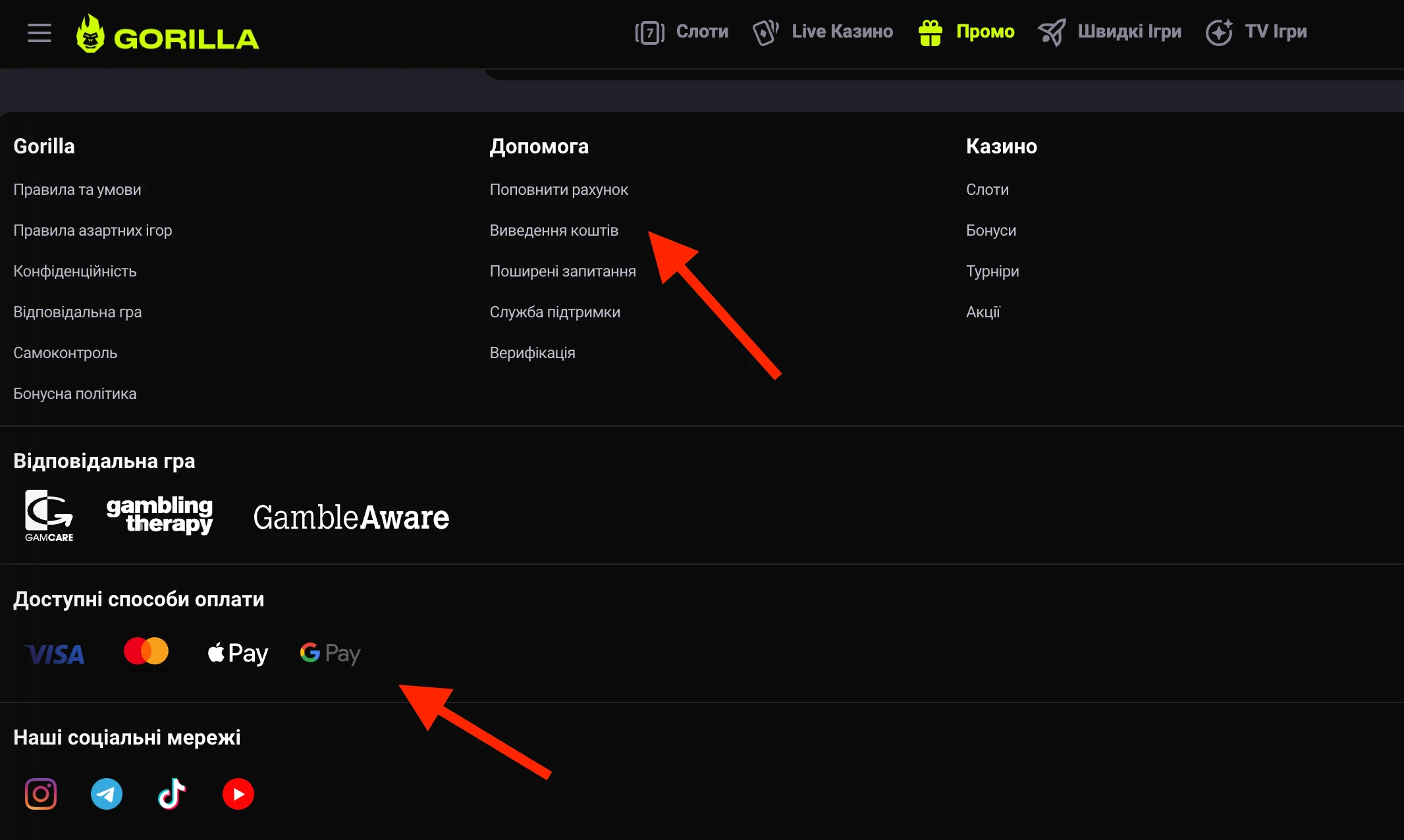The image size is (1404, 840).
Task: Click the Visa payment icon
Action: (x=55, y=654)
